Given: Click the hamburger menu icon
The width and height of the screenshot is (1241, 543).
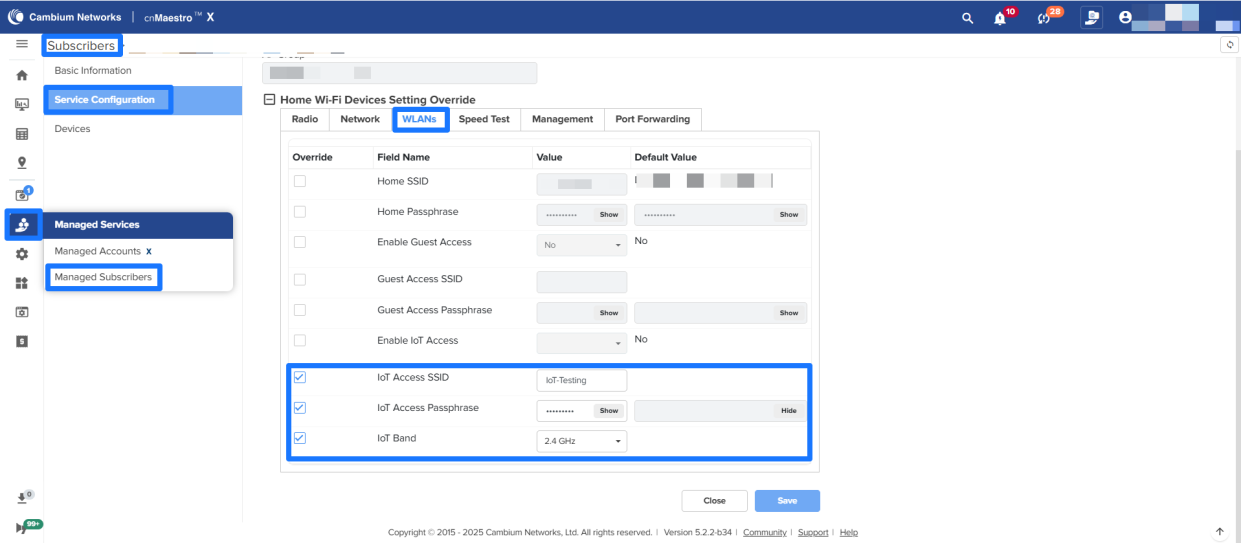Looking at the screenshot, I should pos(21,45).
